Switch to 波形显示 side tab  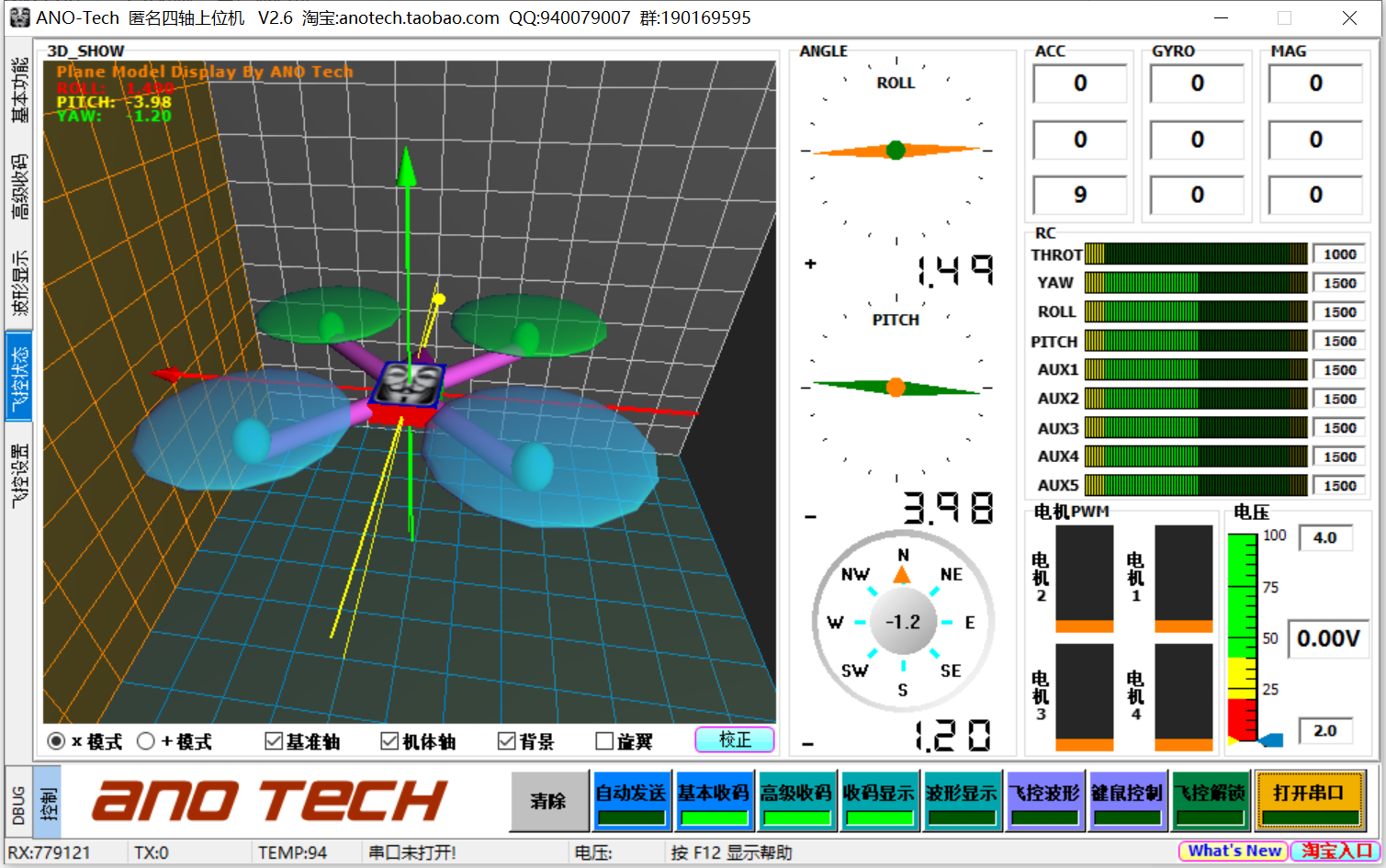[19, 282]
